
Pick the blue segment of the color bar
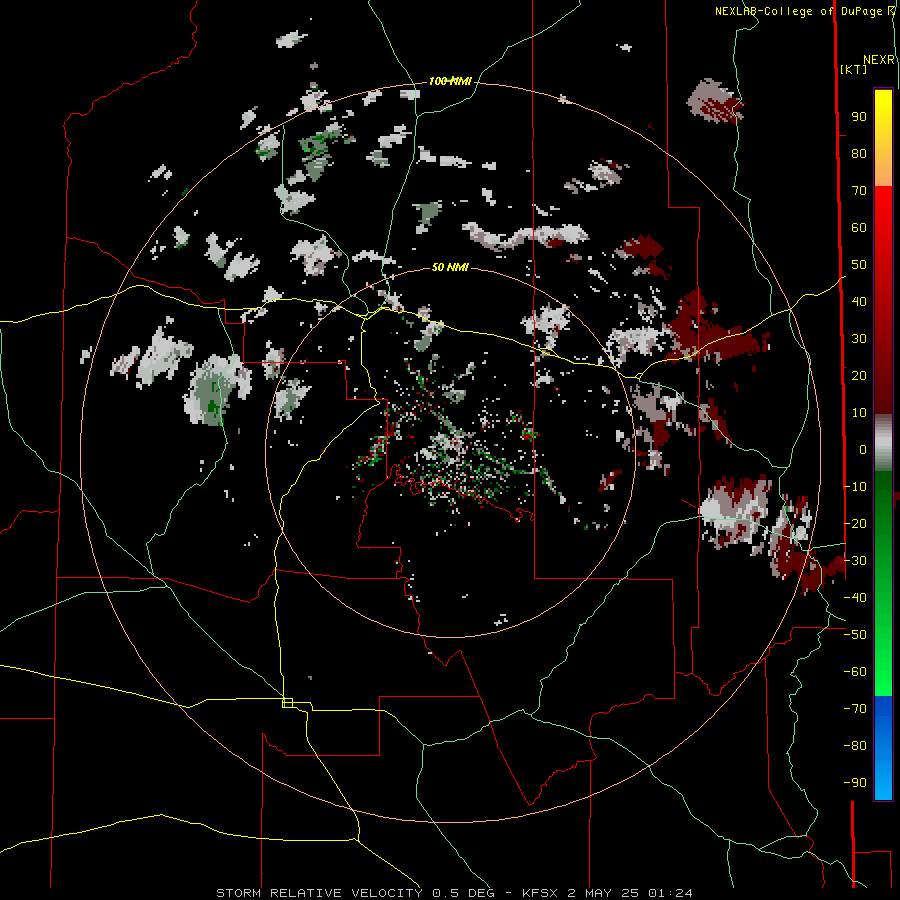(x=883, y=748)
